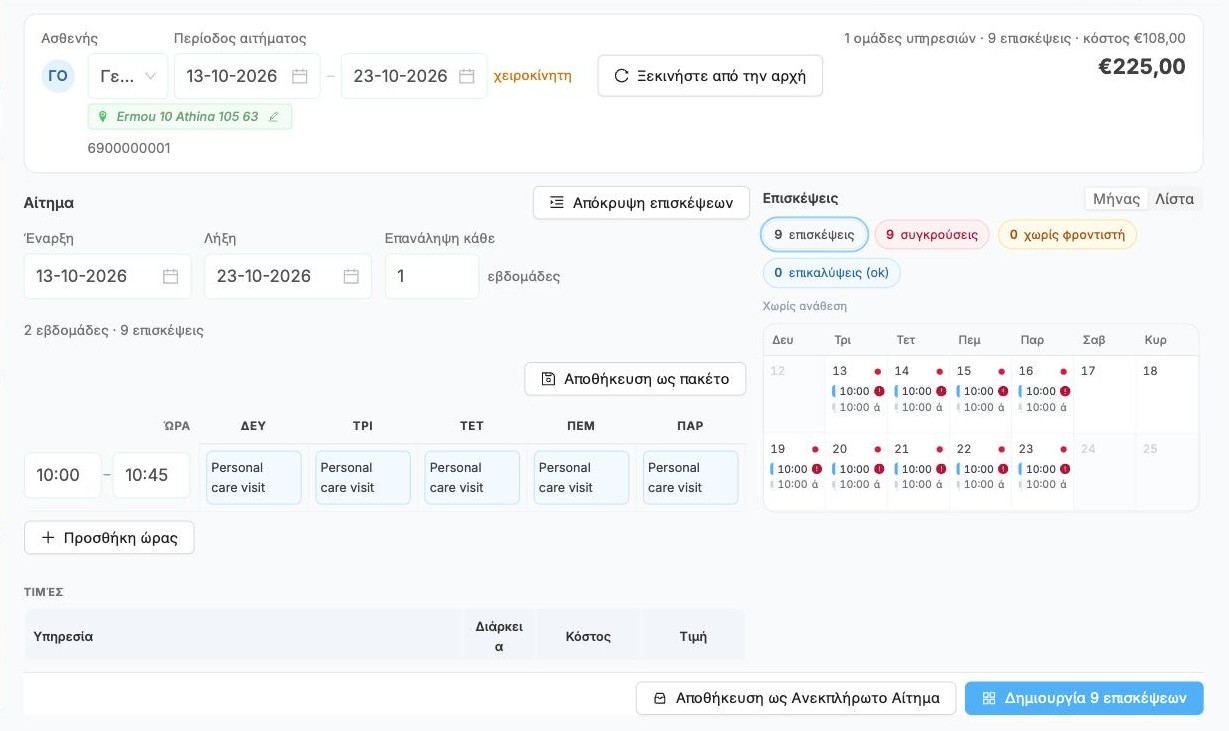
Task: Click the Κόστος column header
Action: pos(588,636)
